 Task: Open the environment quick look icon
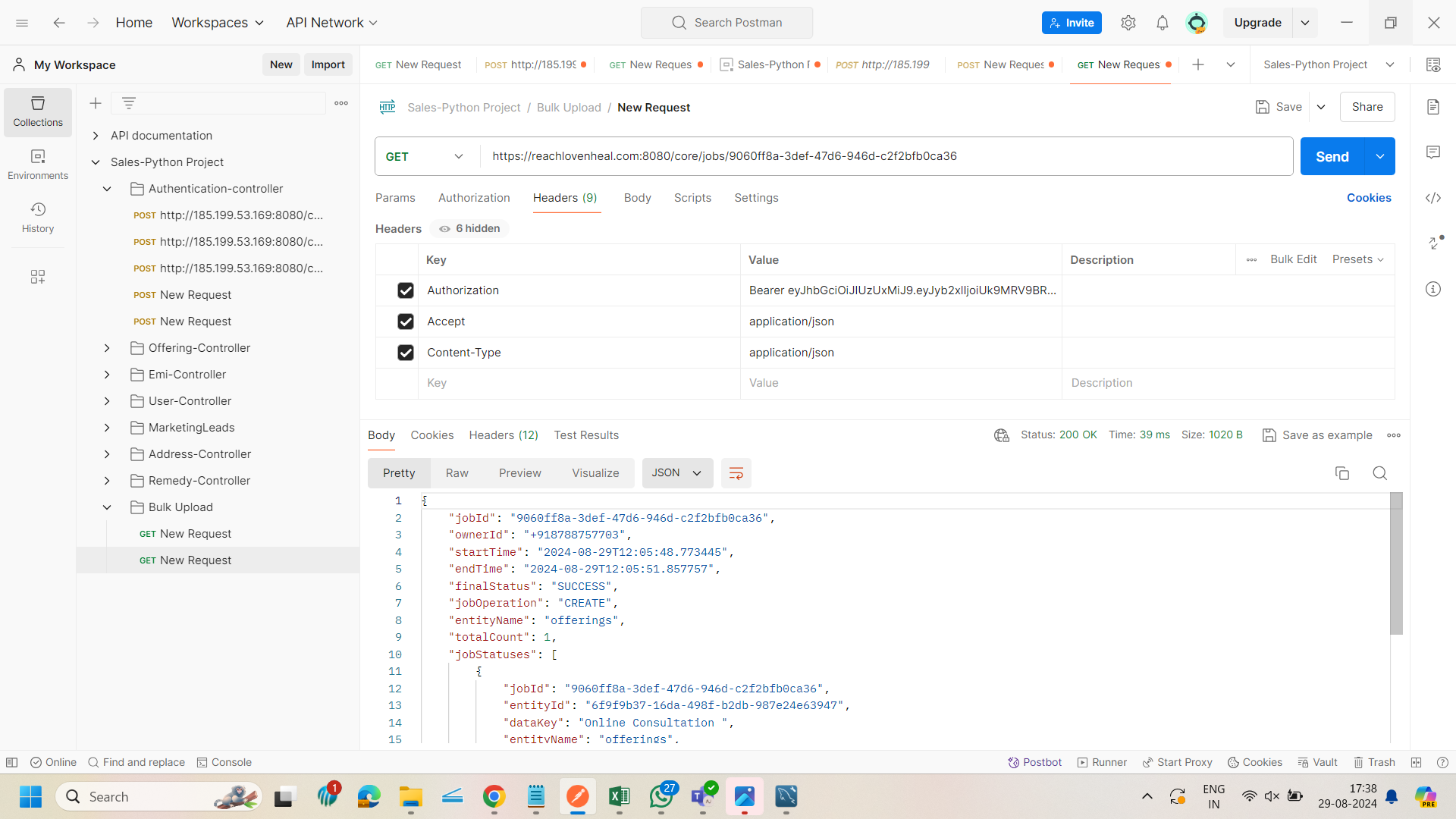click(1433, 64)
